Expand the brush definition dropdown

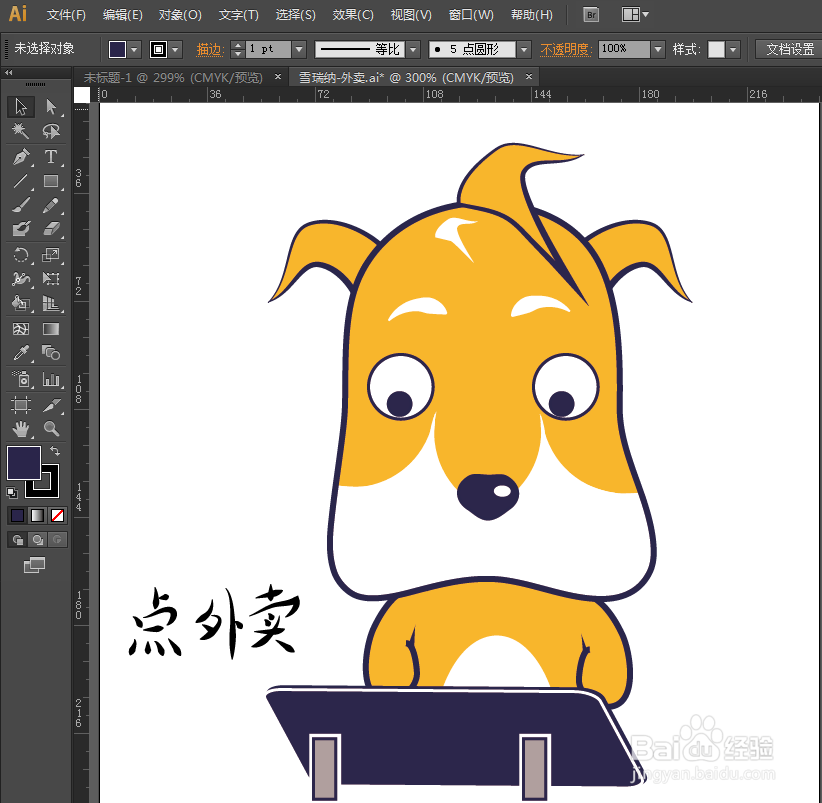click(522, 48)
